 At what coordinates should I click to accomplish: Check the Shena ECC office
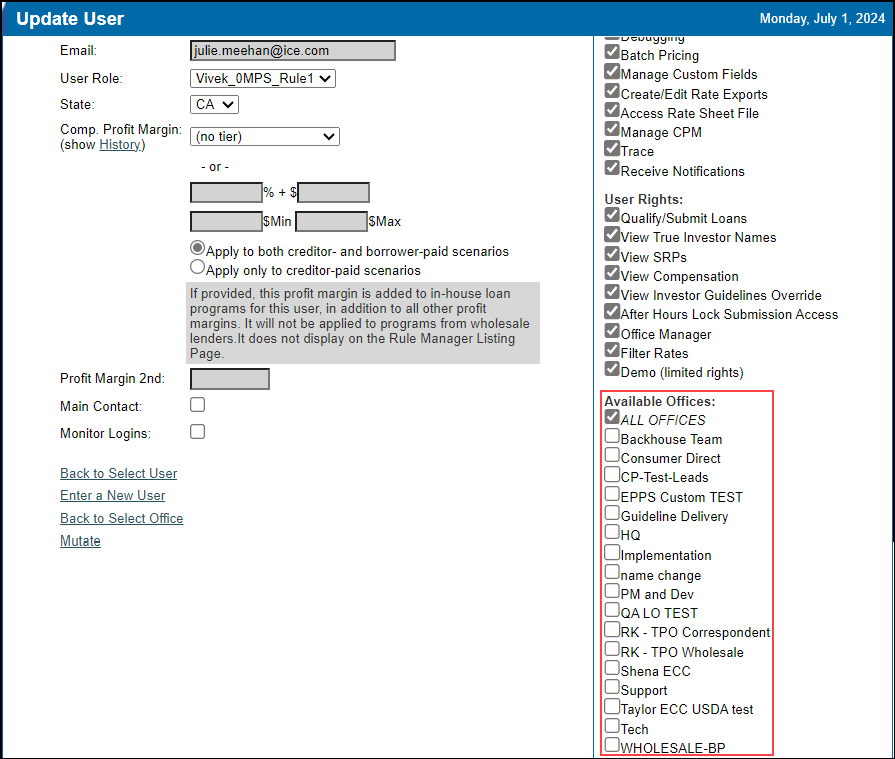[612, 668]
